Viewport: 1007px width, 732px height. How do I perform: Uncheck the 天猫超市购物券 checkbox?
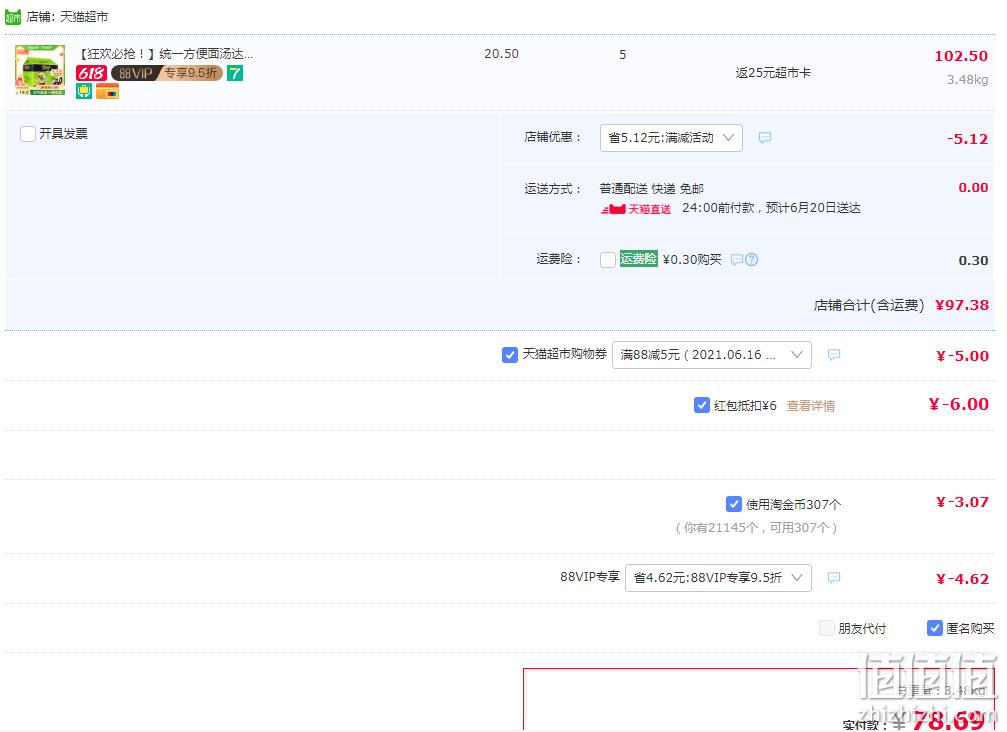pos(509,354)
